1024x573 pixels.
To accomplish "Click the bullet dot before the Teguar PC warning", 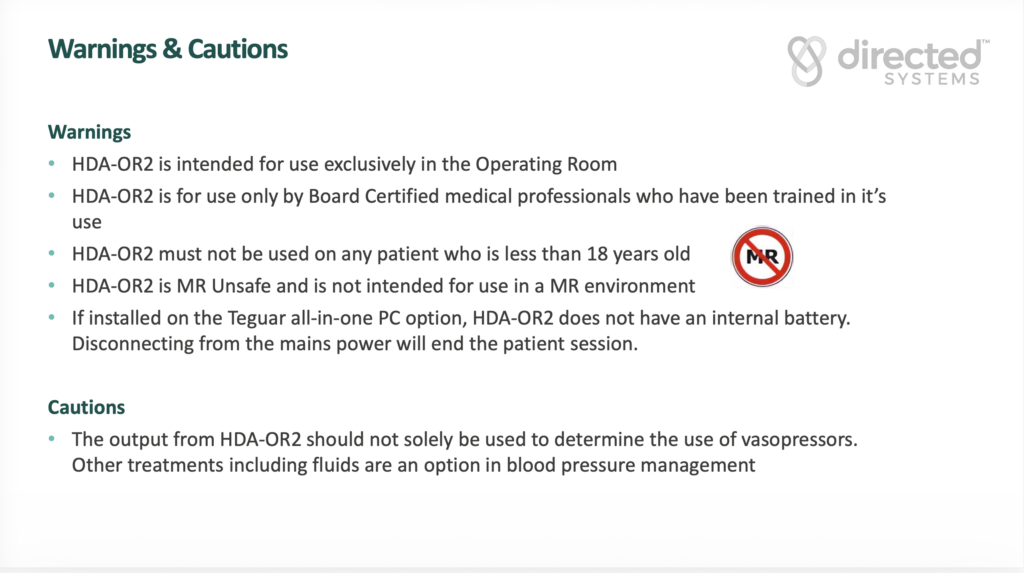I will [x=53, y=316].
